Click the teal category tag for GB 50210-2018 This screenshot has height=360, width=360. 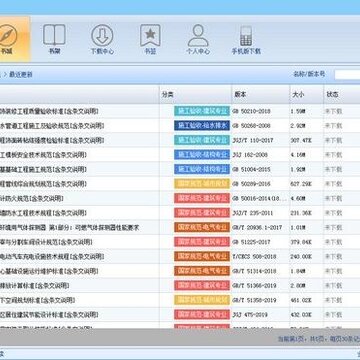pos(202,111)
